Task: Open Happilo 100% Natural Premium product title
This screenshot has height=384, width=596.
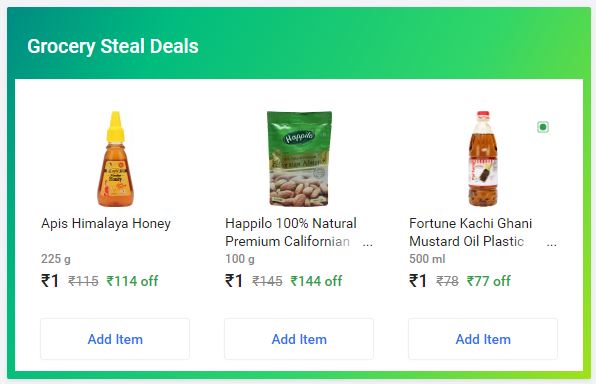Action: pos(291,232)
